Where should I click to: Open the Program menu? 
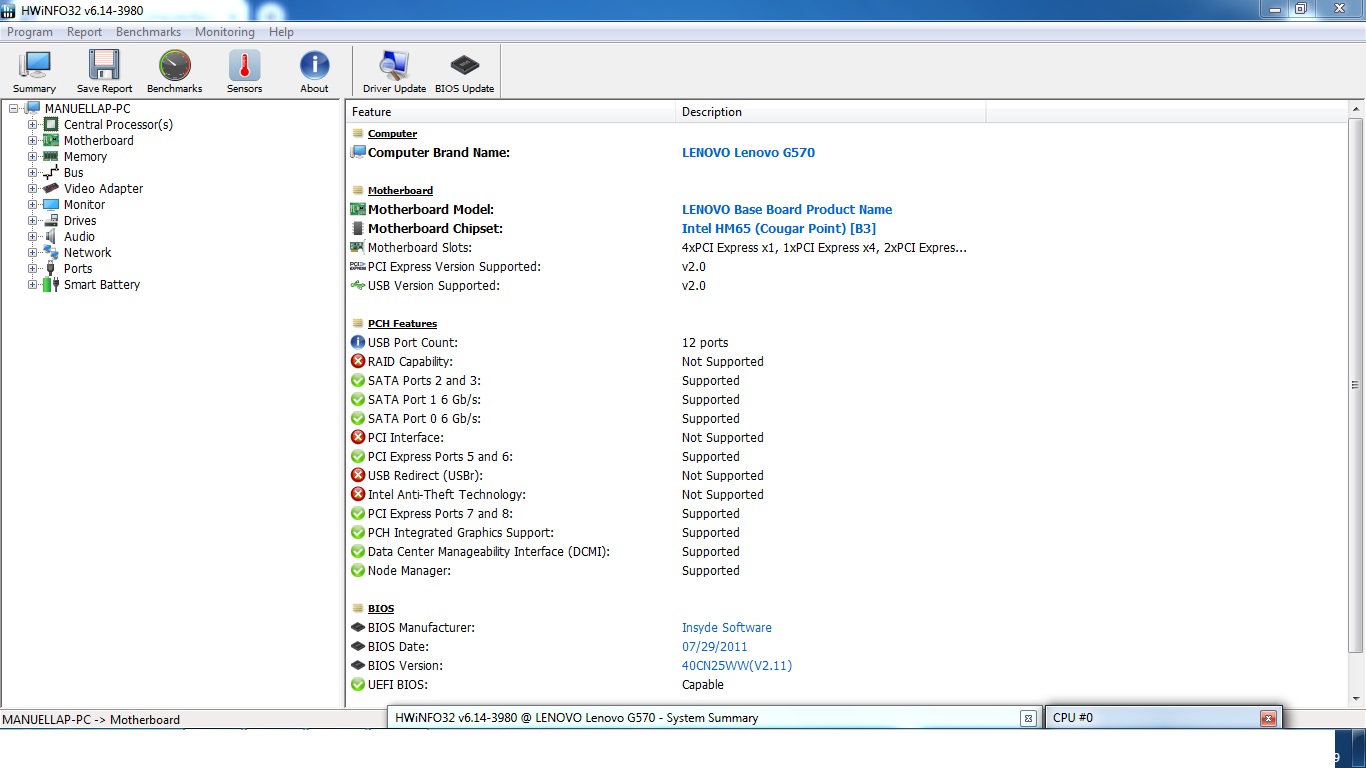30,32
